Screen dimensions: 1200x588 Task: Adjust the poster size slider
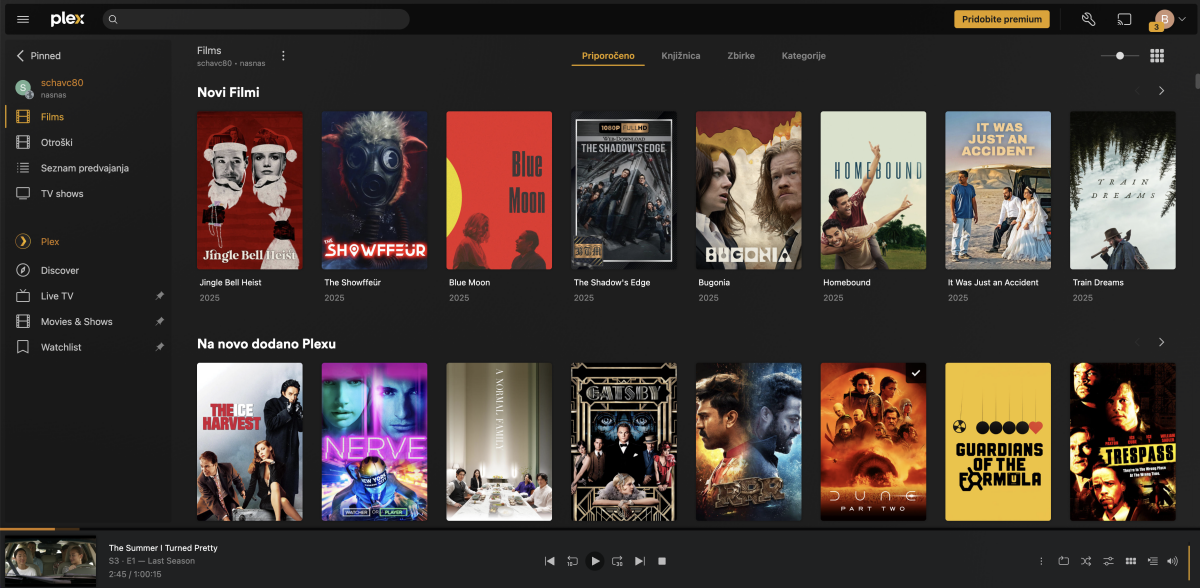[x=1120, y=56]
